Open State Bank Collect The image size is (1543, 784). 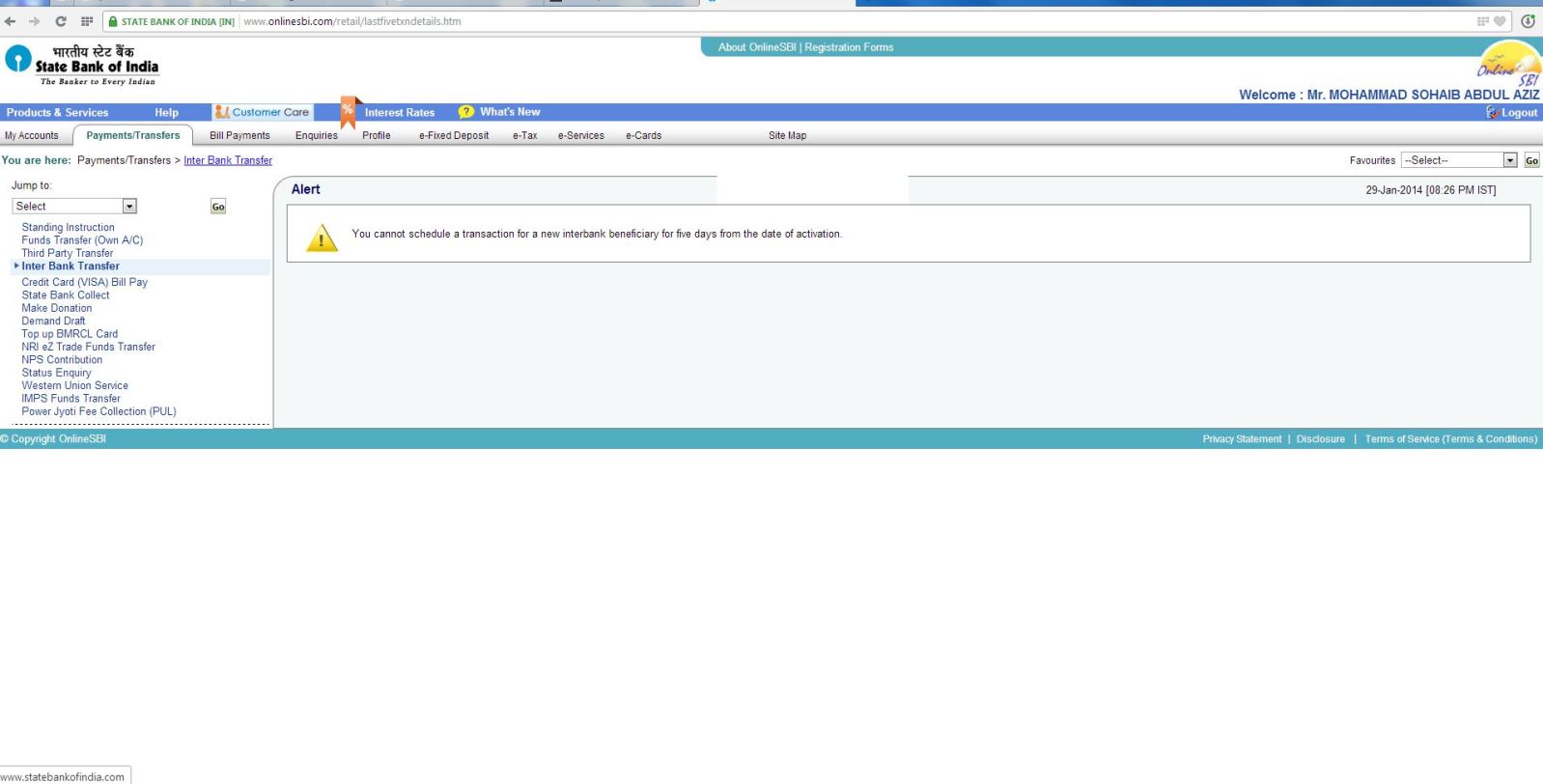[66, 295]
